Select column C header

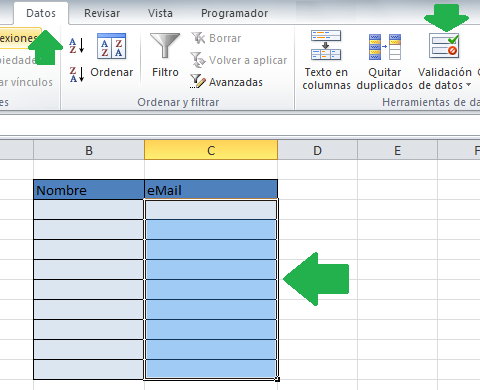tap(211, 150)
